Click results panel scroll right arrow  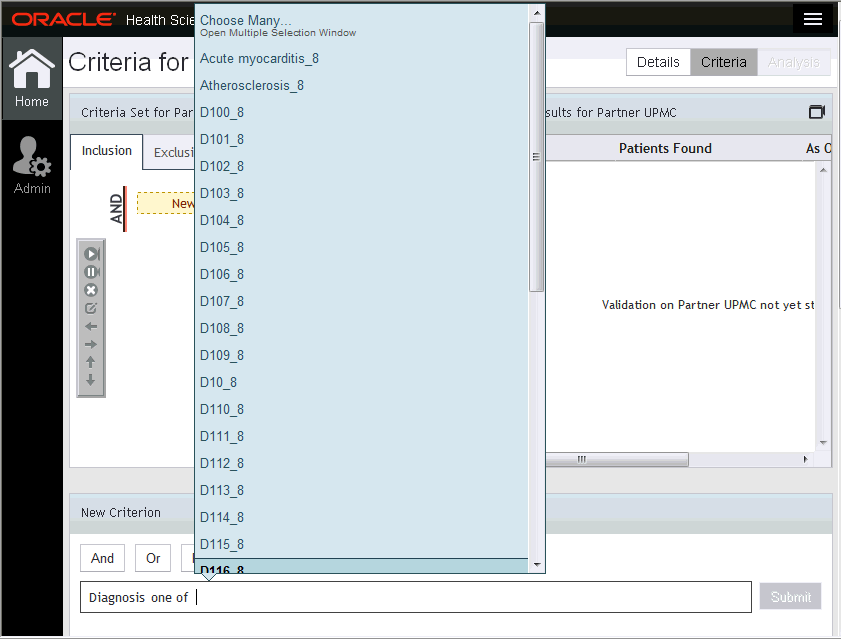point(805,459)
